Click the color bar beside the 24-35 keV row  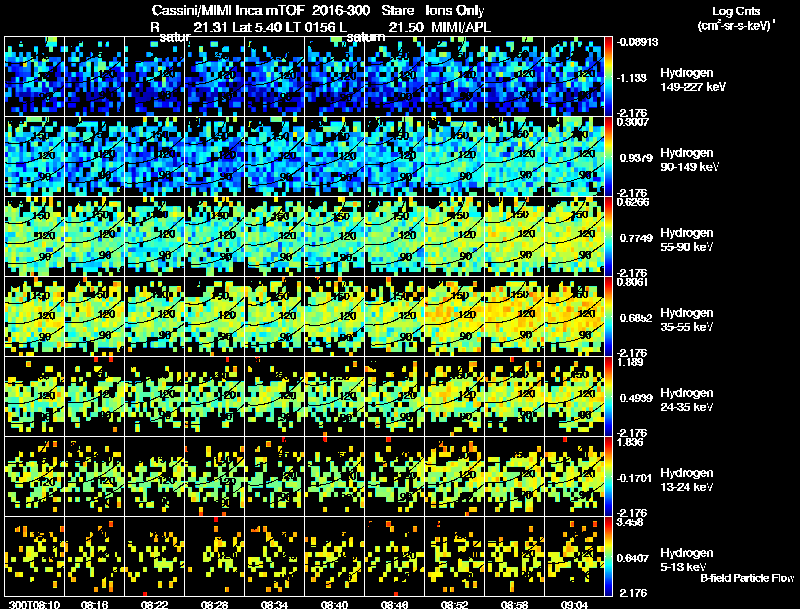click(608, 397)
